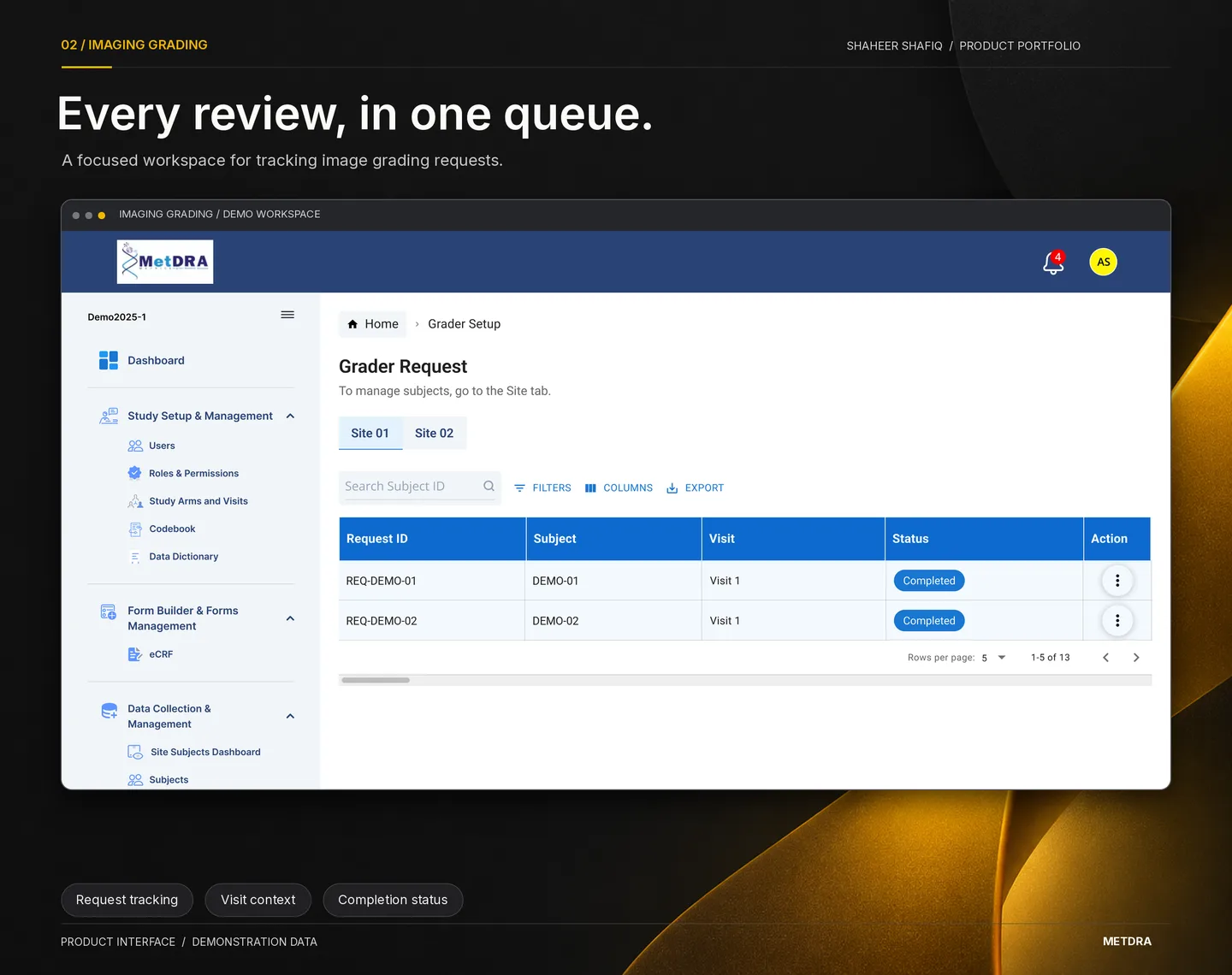Click the Roles & Permissions badge icon
This screenshot has height=975, width=1232.
[x=134, y=473]
